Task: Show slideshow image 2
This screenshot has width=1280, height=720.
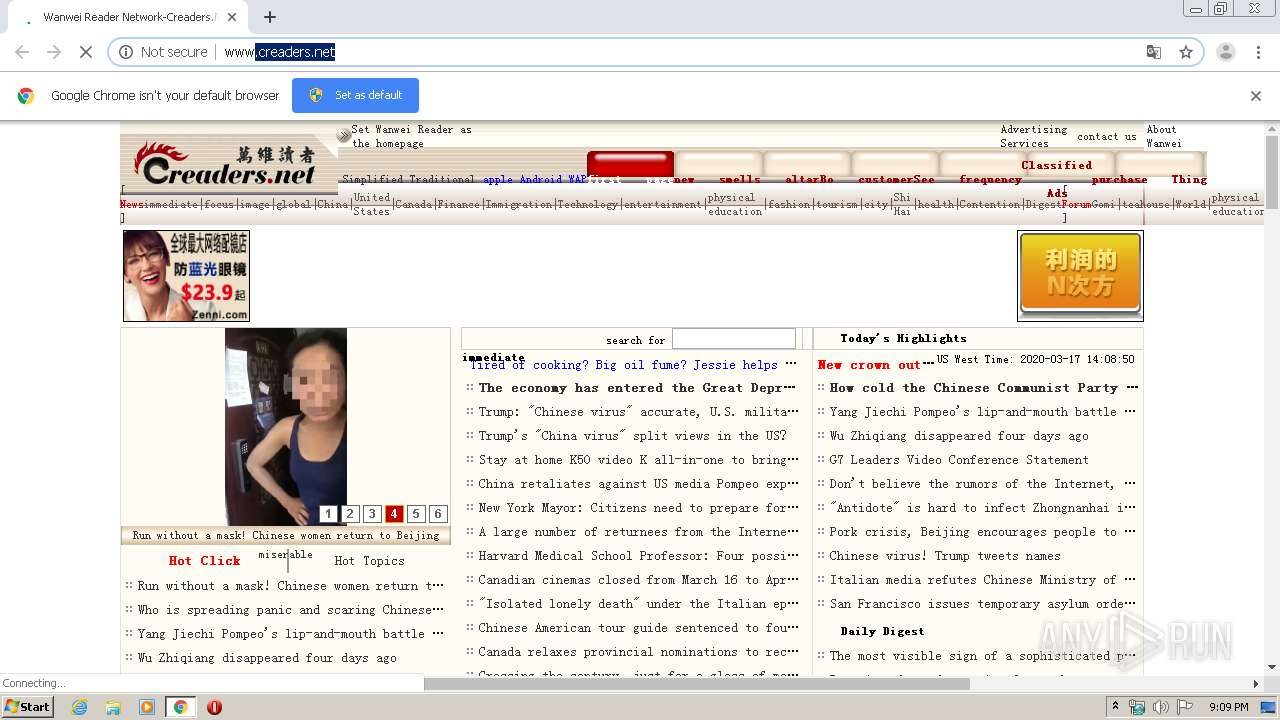Action: (350, 514)
